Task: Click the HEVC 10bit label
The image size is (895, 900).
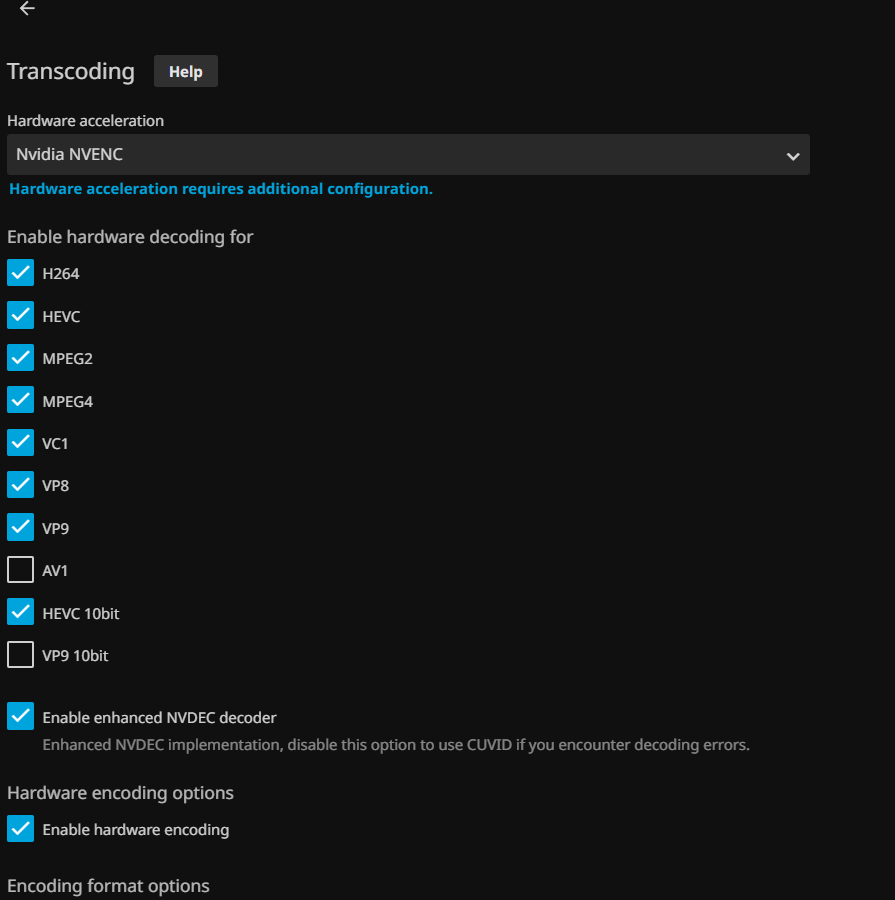Action: [x=81, y=614]
